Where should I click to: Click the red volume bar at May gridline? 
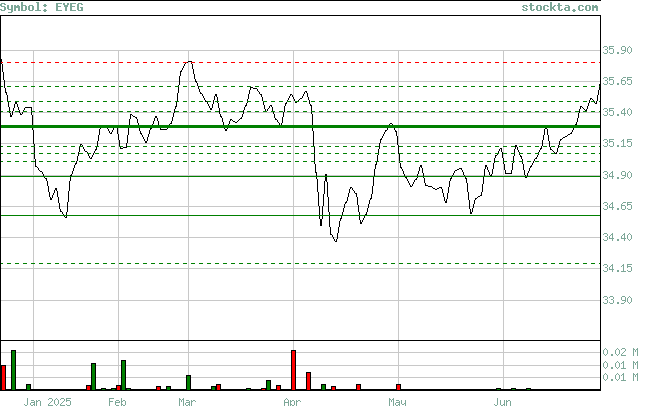coord(399,387)
